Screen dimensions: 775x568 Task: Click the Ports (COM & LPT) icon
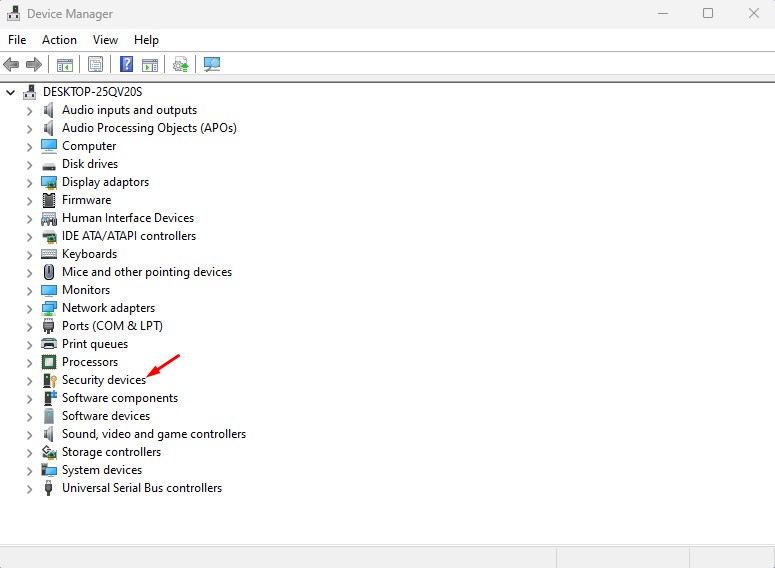click(x=48, y=326)
